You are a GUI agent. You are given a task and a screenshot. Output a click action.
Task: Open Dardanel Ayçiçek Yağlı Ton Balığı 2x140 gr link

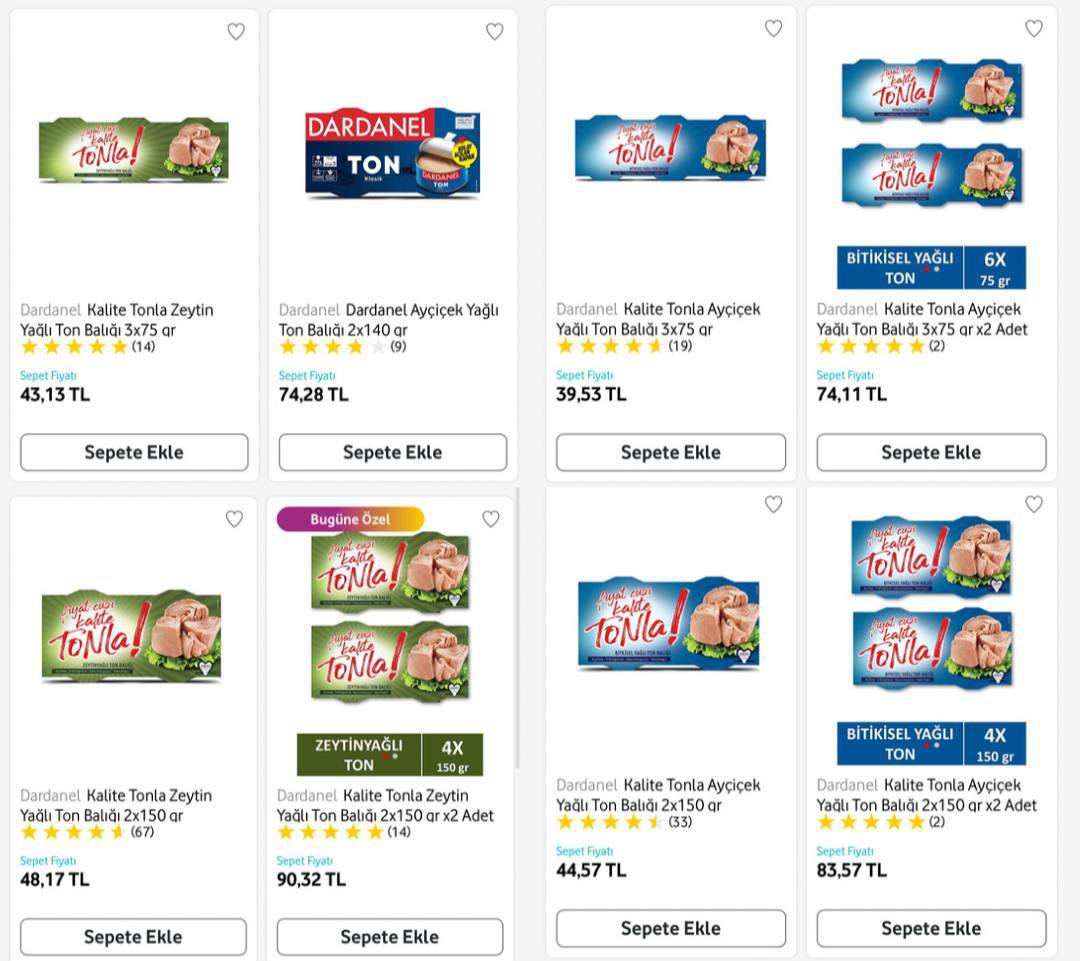tap(389, 319)
